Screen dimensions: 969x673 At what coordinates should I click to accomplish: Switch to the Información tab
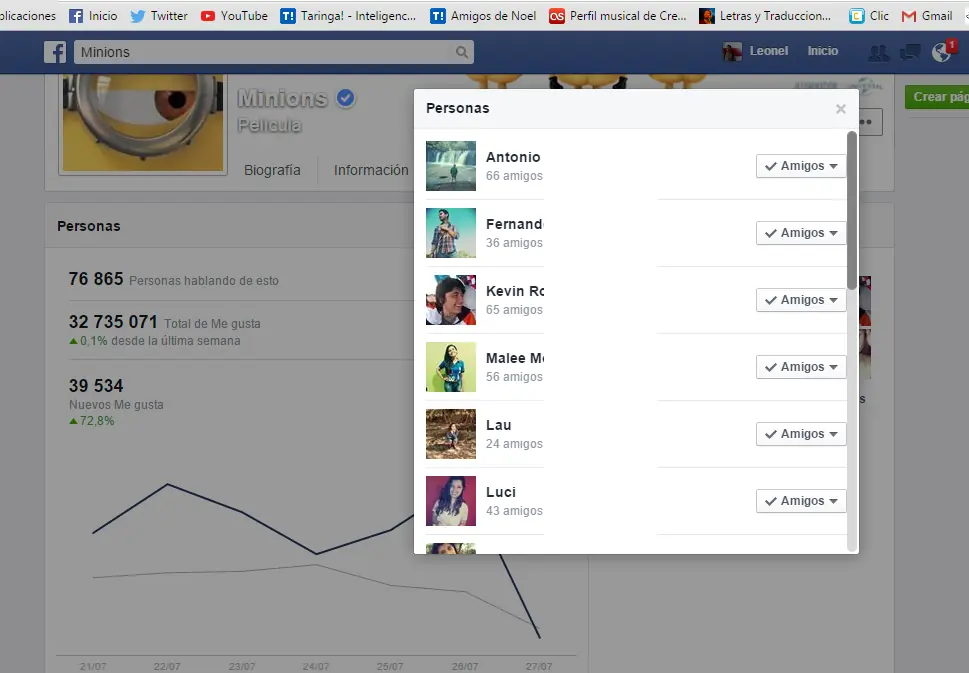click(371, 171)
